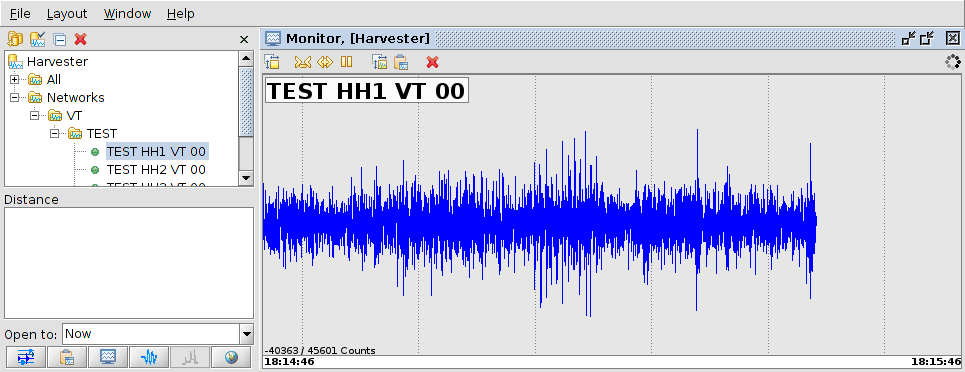
Task: Expand the All folder node
Action: tap(15, 79)
